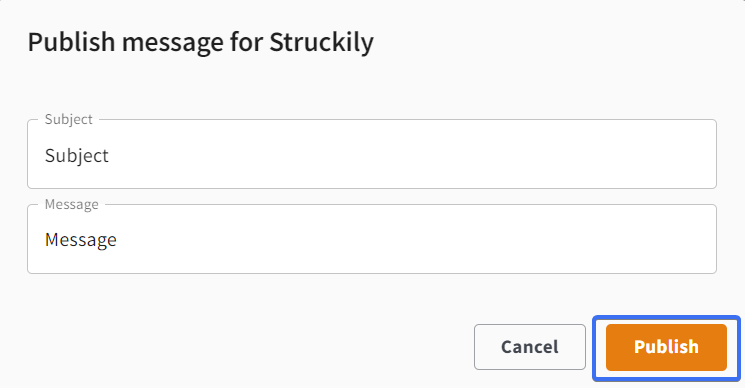Click empty right side of Message field

click(570, 240)
